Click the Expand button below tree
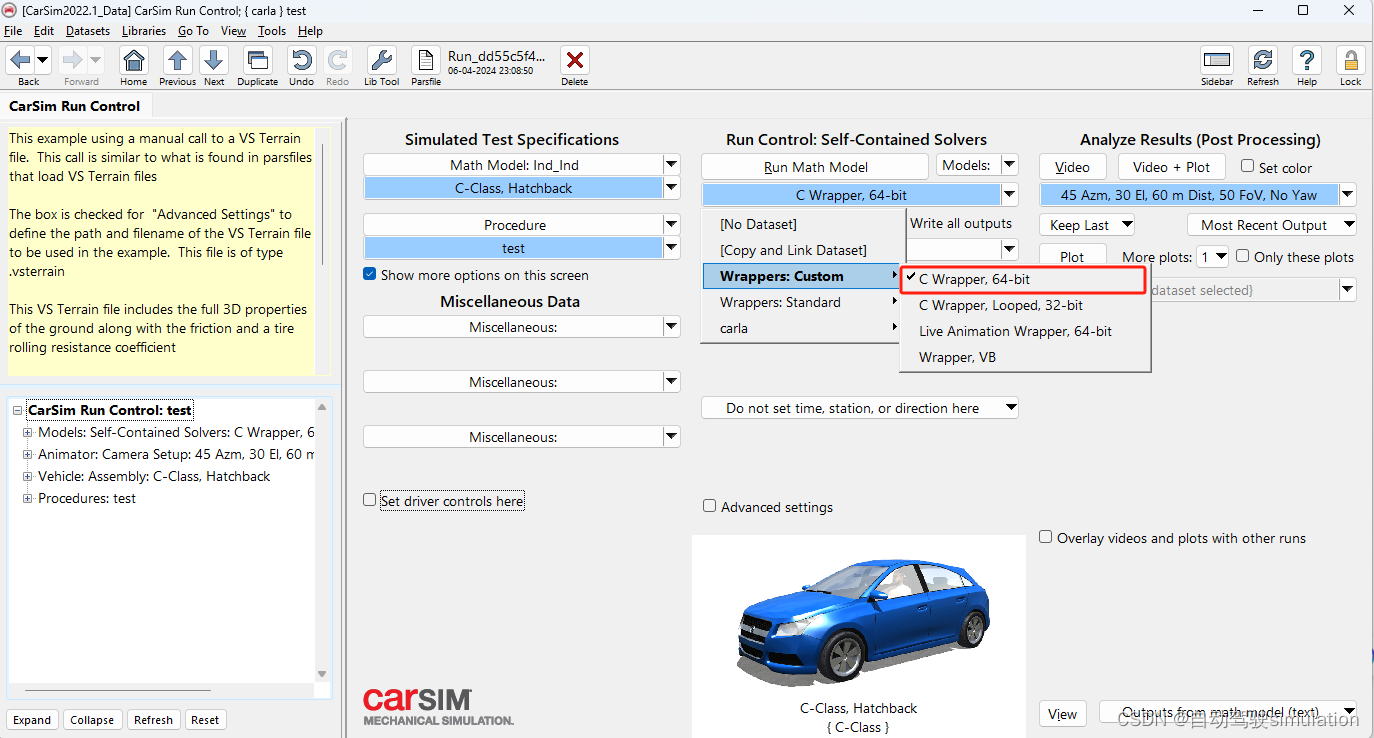The width and height of the screenshot is (1374, 738). click(32, 720)
